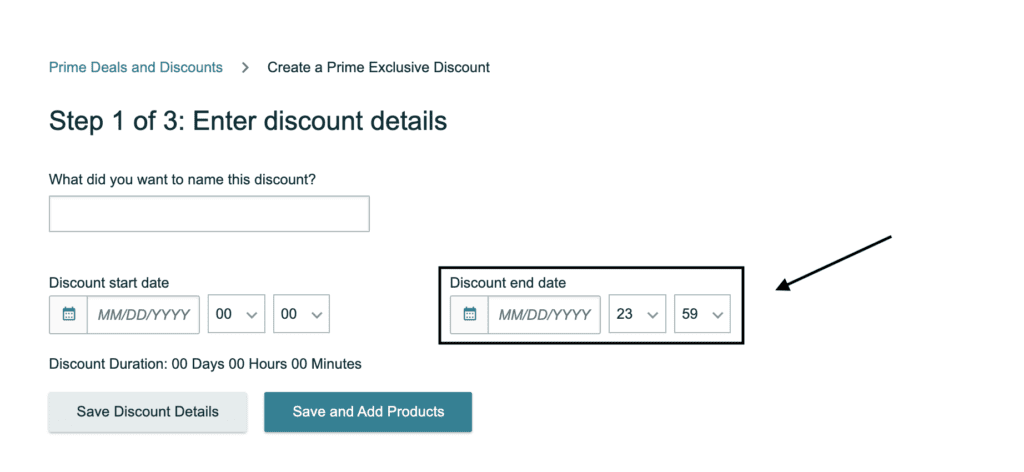Expand the start date hour dropdown

tap(236, 314)
